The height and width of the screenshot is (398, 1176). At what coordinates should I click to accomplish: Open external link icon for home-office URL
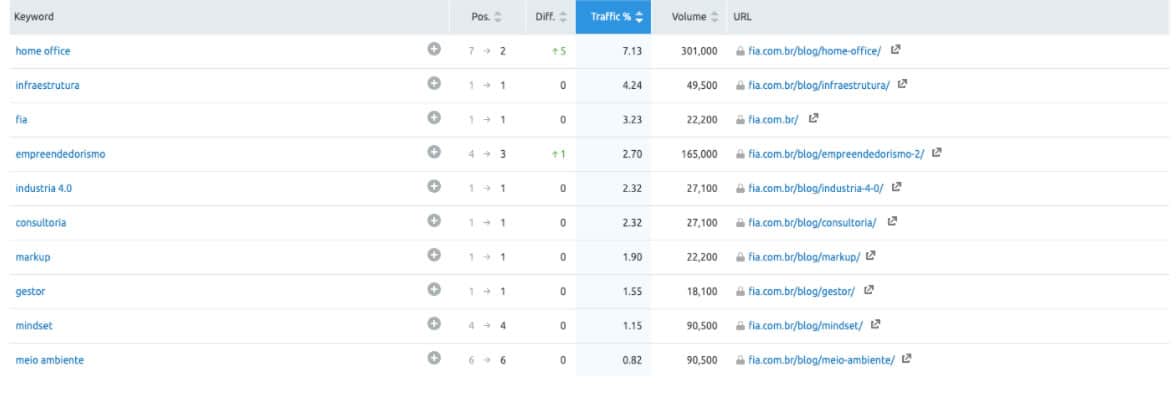pos(896,50)
